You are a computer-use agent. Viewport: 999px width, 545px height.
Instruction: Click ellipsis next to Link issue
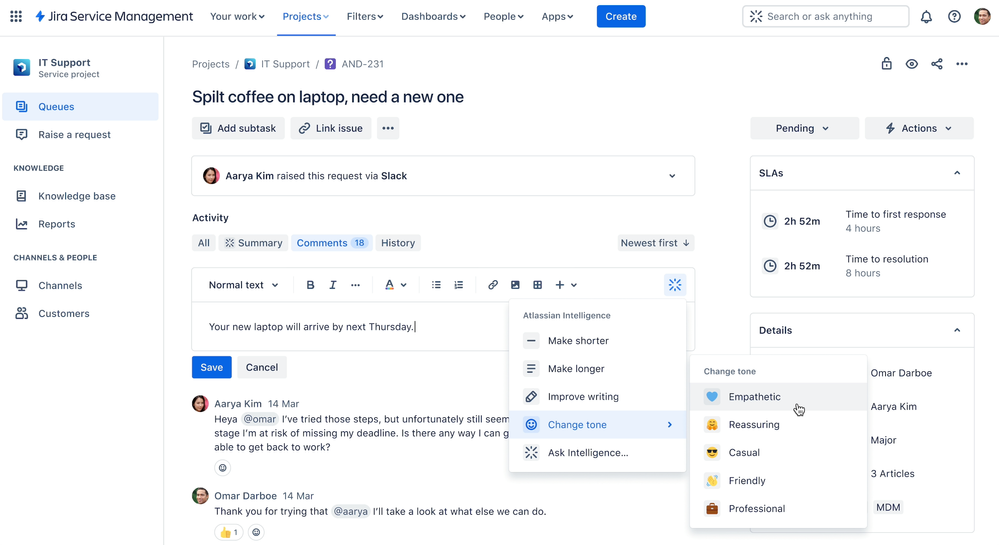(x=388, y=128)
